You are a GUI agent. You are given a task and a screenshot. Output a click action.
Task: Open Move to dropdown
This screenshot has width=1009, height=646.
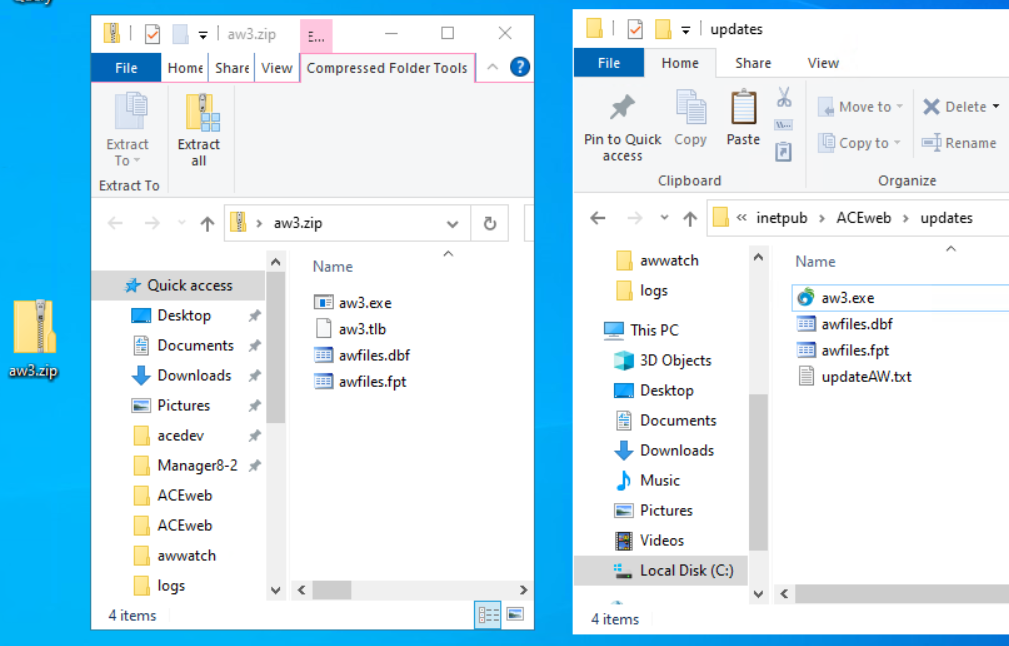pos(860,107)
